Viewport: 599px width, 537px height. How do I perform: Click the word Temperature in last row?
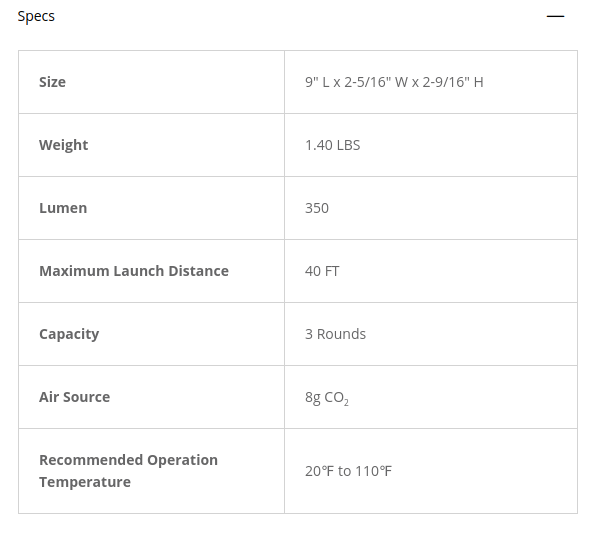[x=85, y=482]
